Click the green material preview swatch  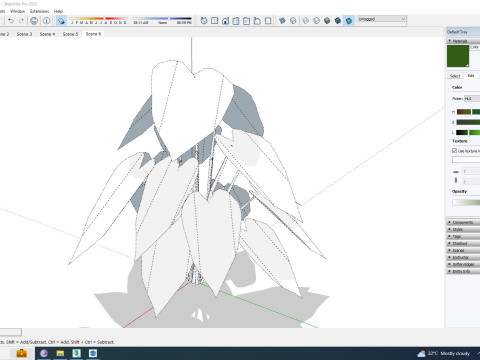coord(458,56)
